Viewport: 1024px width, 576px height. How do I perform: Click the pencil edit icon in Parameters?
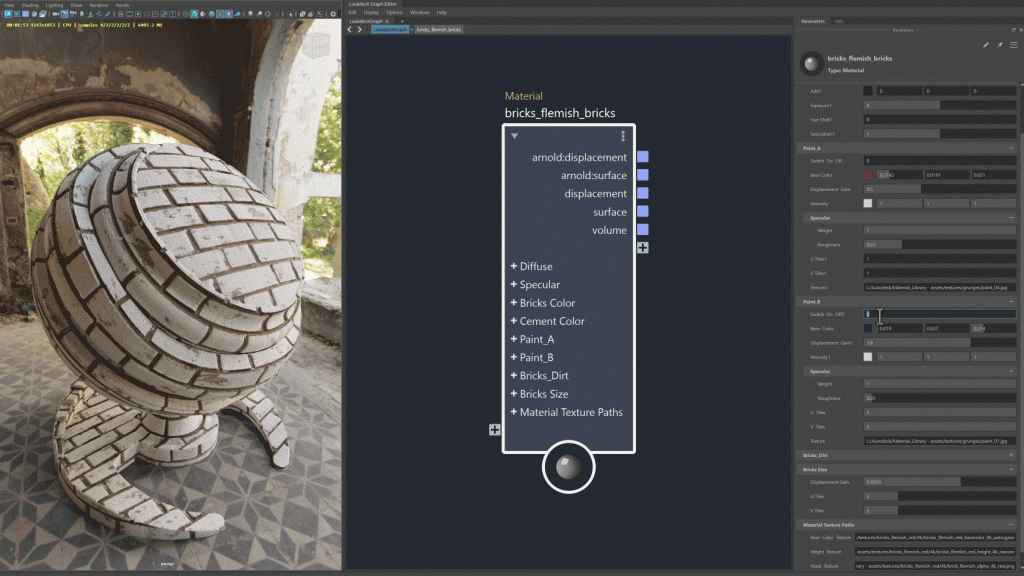coord(986,45)
